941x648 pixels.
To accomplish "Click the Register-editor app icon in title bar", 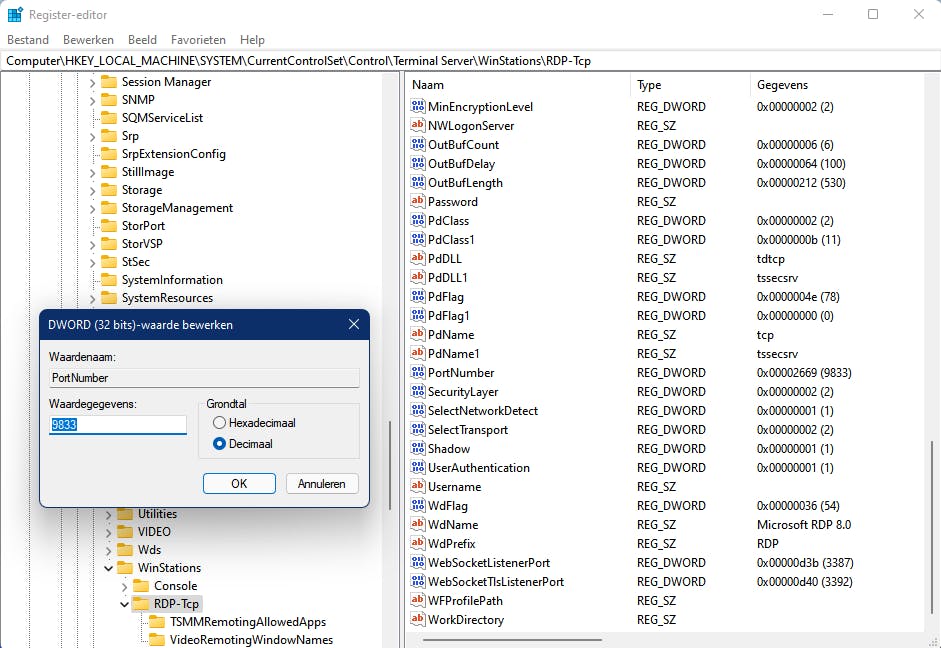I will [x=15, y=14].
